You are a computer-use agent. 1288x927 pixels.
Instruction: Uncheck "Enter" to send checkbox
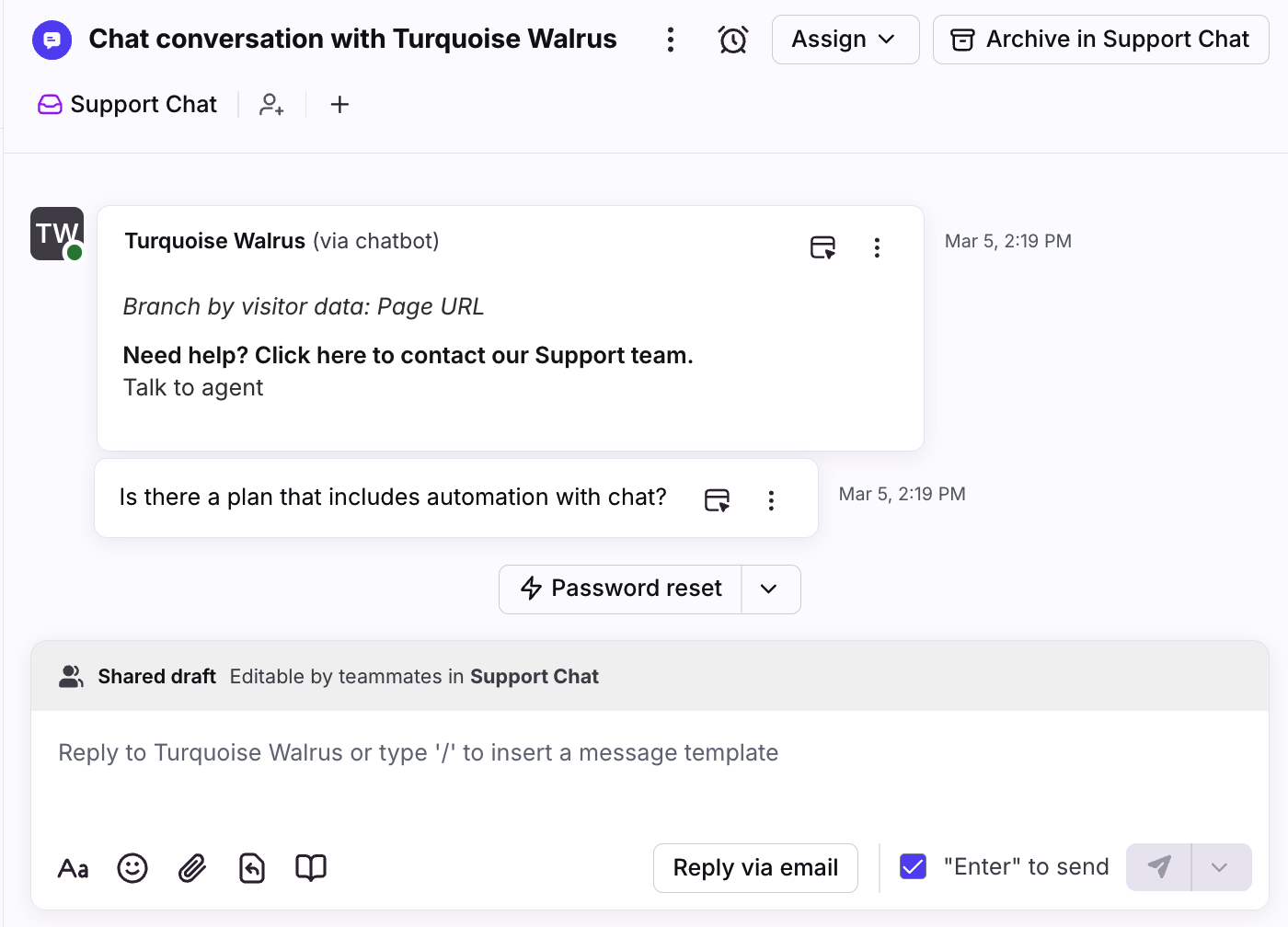click(x=913, y=866)
